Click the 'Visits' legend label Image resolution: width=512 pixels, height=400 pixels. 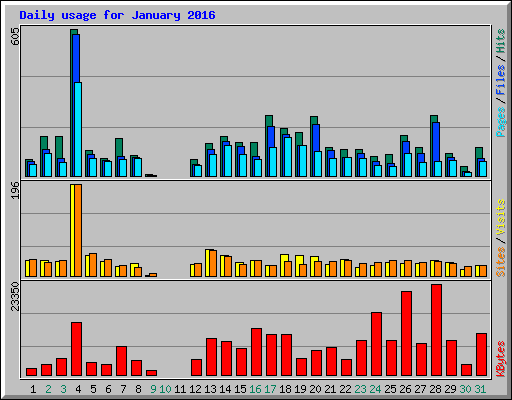[x=500, y=218]
